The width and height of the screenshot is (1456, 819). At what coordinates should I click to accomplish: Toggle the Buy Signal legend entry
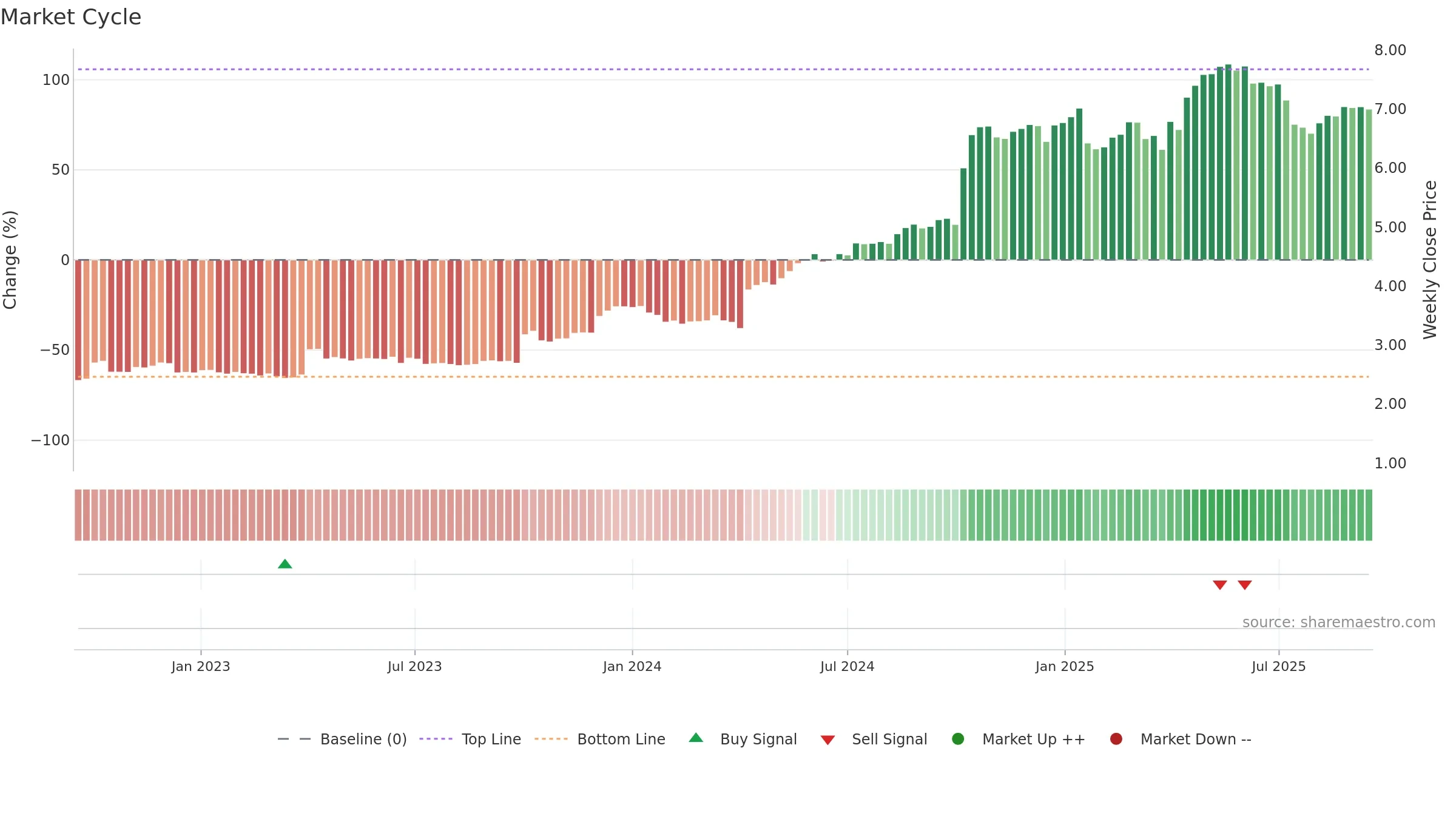pyautogui.click(x=743, y=739)
